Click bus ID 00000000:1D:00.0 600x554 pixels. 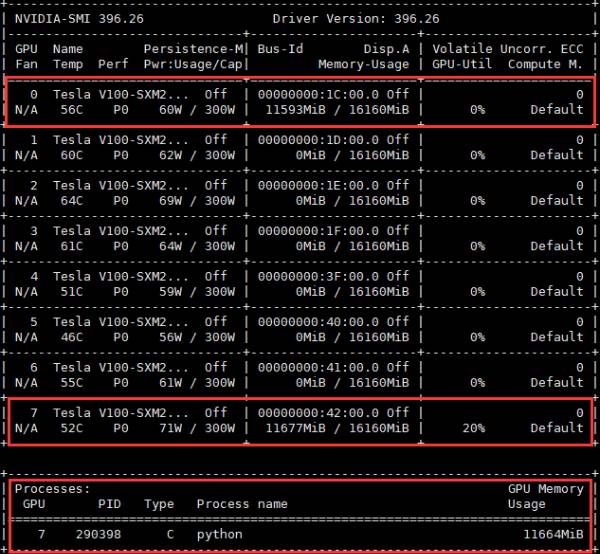pos(318,140)
